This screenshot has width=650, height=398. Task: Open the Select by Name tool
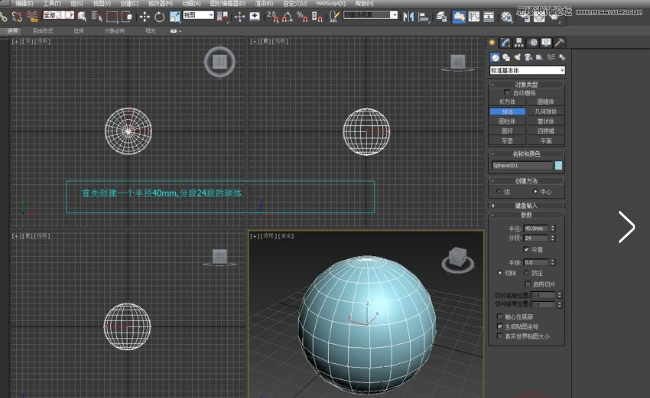click(97, 17)
